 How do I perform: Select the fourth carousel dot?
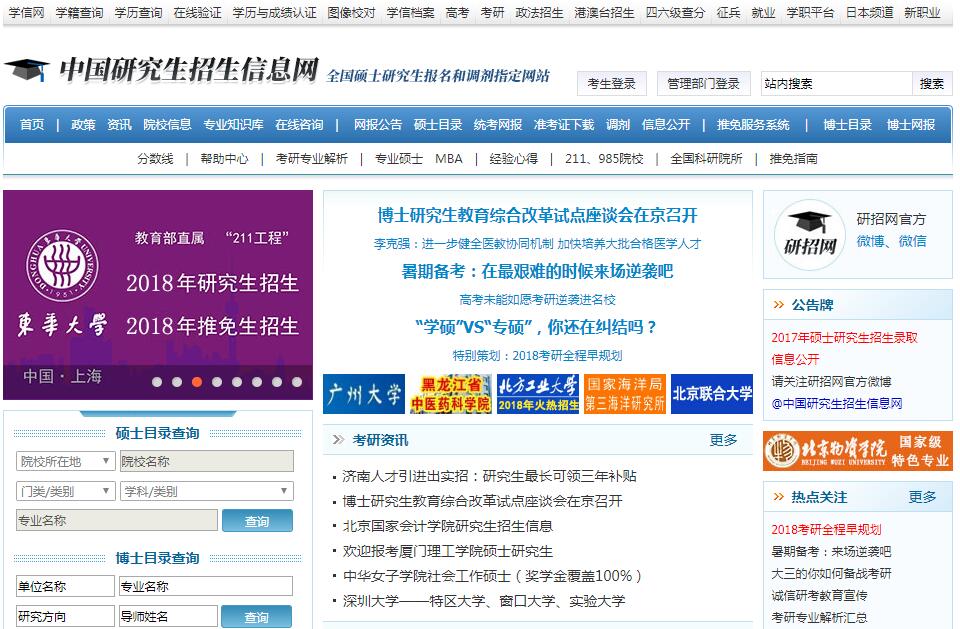[217, 382]
